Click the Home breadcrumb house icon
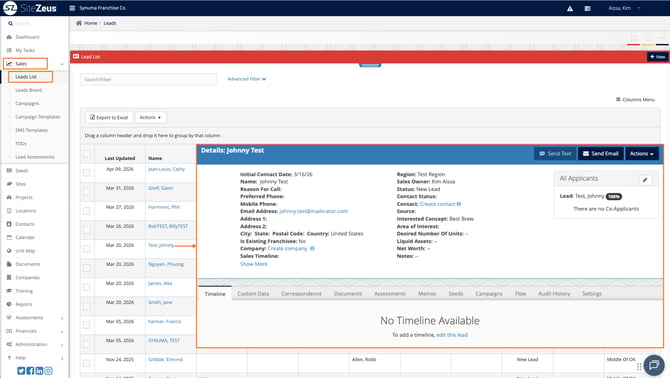The image size is (670, 378). coord(79,23)
